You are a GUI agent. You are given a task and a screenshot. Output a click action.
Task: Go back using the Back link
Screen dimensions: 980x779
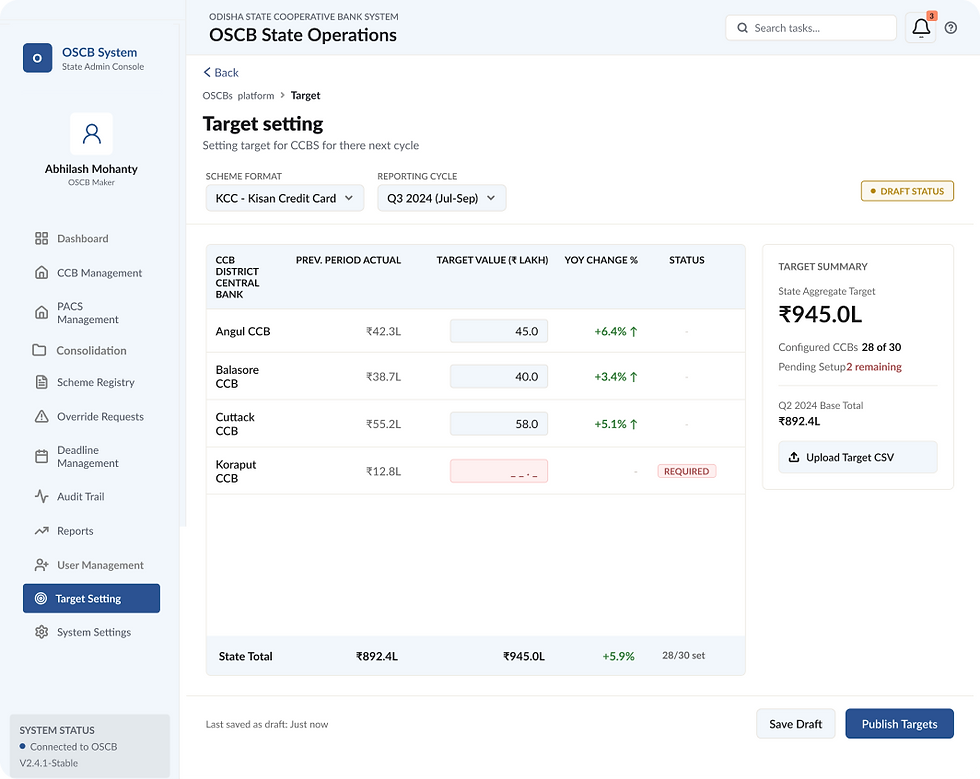point(221,73)
